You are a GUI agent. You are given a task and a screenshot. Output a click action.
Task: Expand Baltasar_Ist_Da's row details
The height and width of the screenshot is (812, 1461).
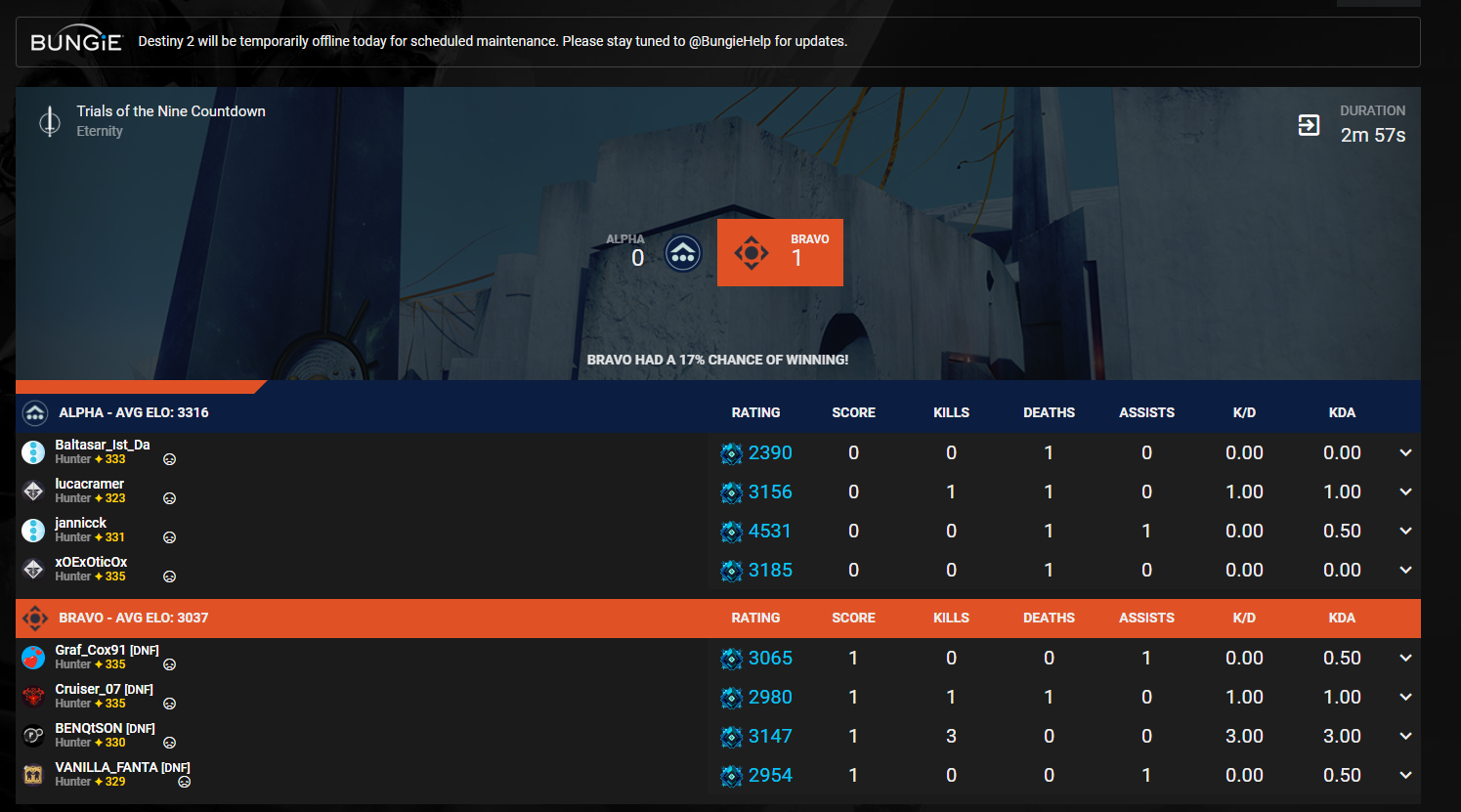click(x=1405, y=452)
